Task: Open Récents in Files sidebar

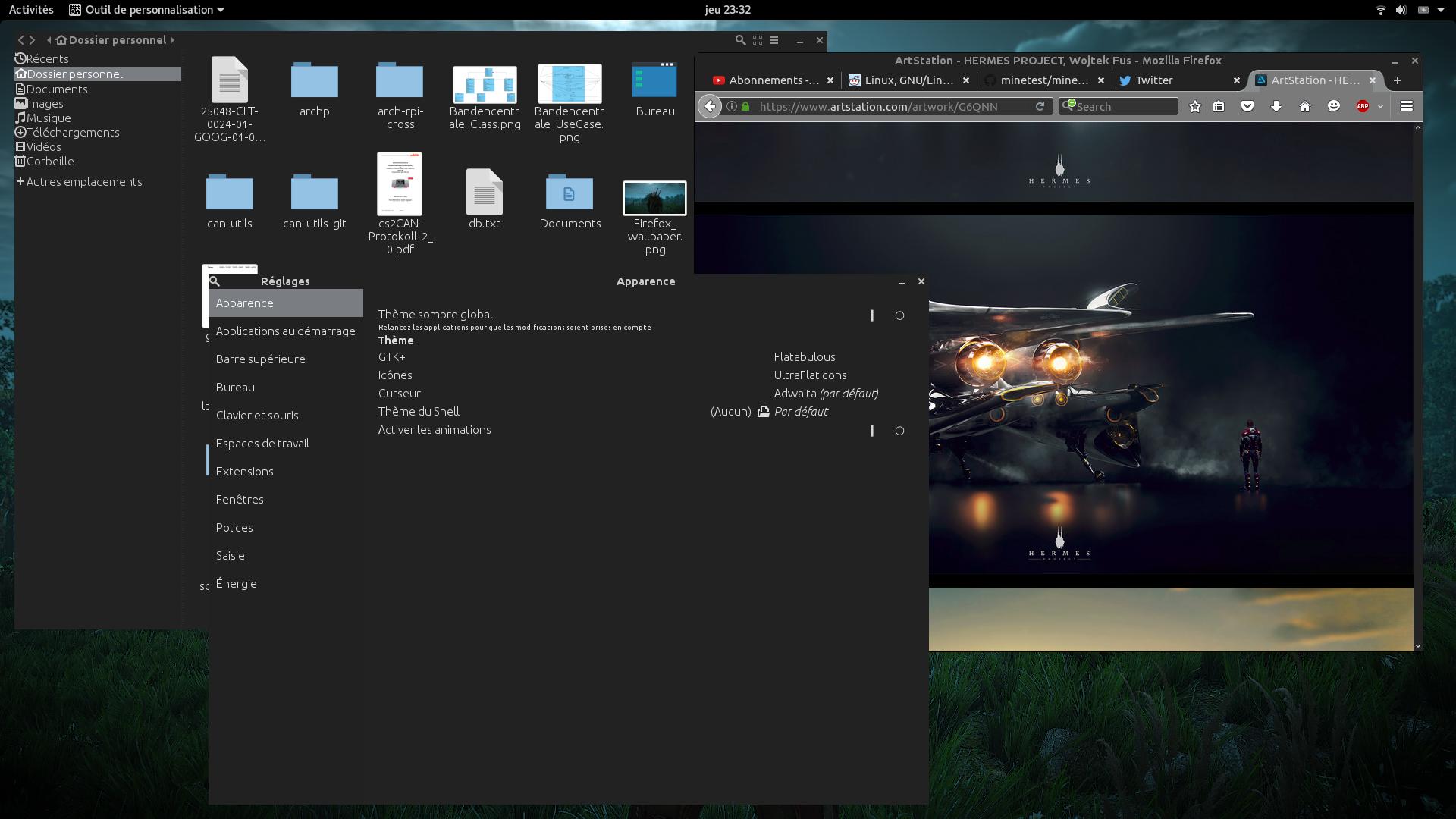Action: pos(98,59)
